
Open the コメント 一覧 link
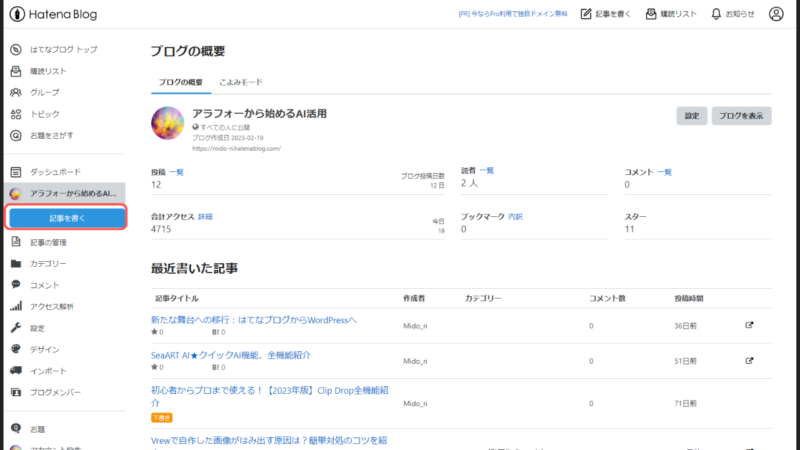tap(664, 172)
